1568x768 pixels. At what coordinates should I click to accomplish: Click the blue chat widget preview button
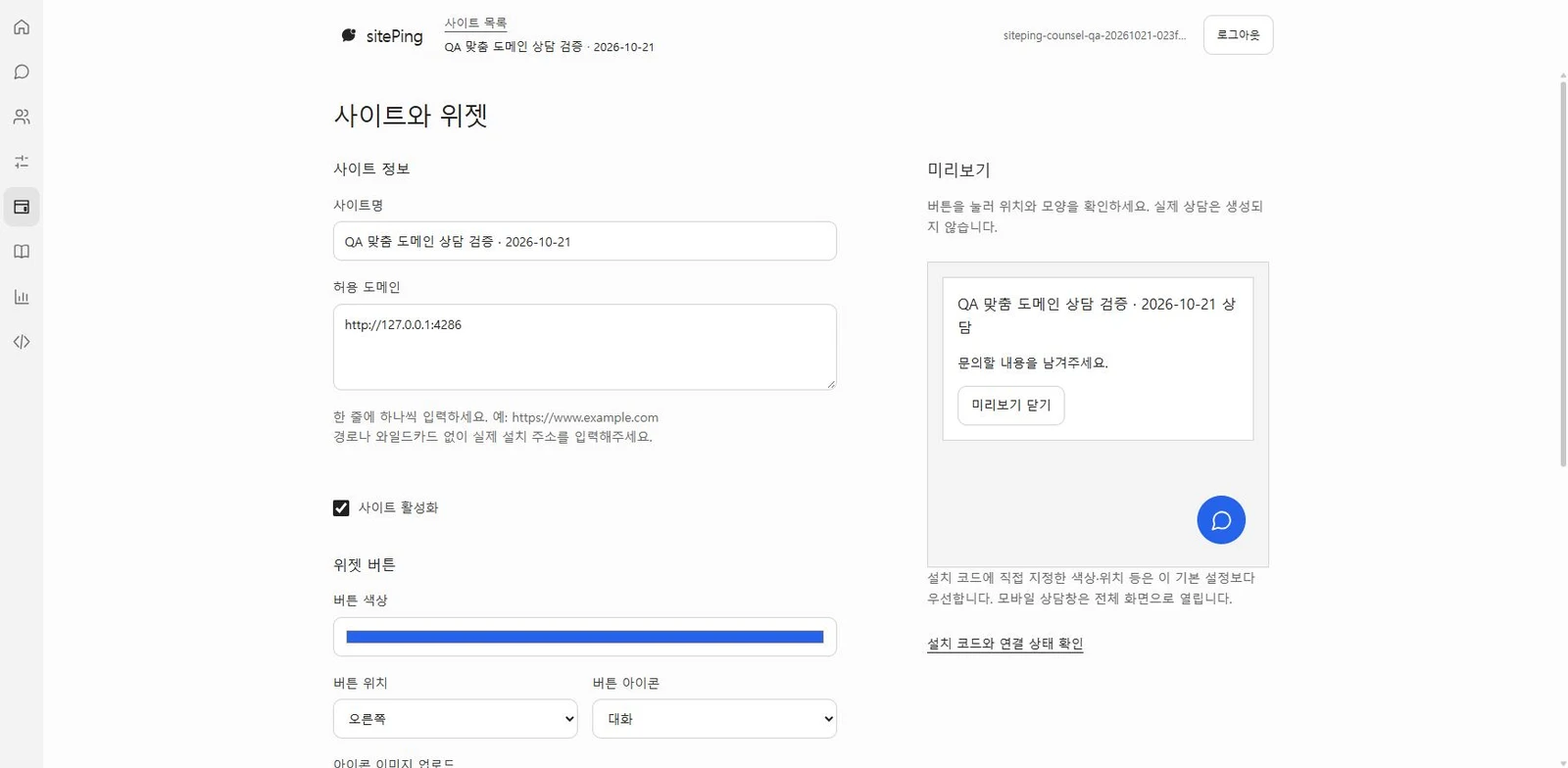tap(1221, 520)
